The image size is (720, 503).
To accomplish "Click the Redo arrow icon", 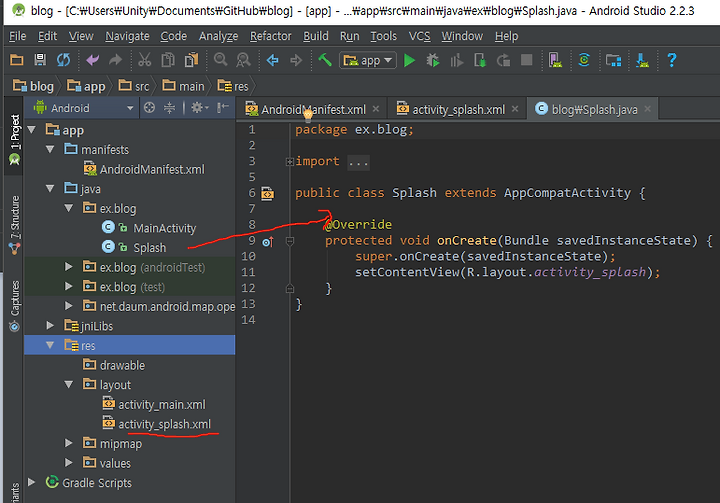I will (115, 60).
